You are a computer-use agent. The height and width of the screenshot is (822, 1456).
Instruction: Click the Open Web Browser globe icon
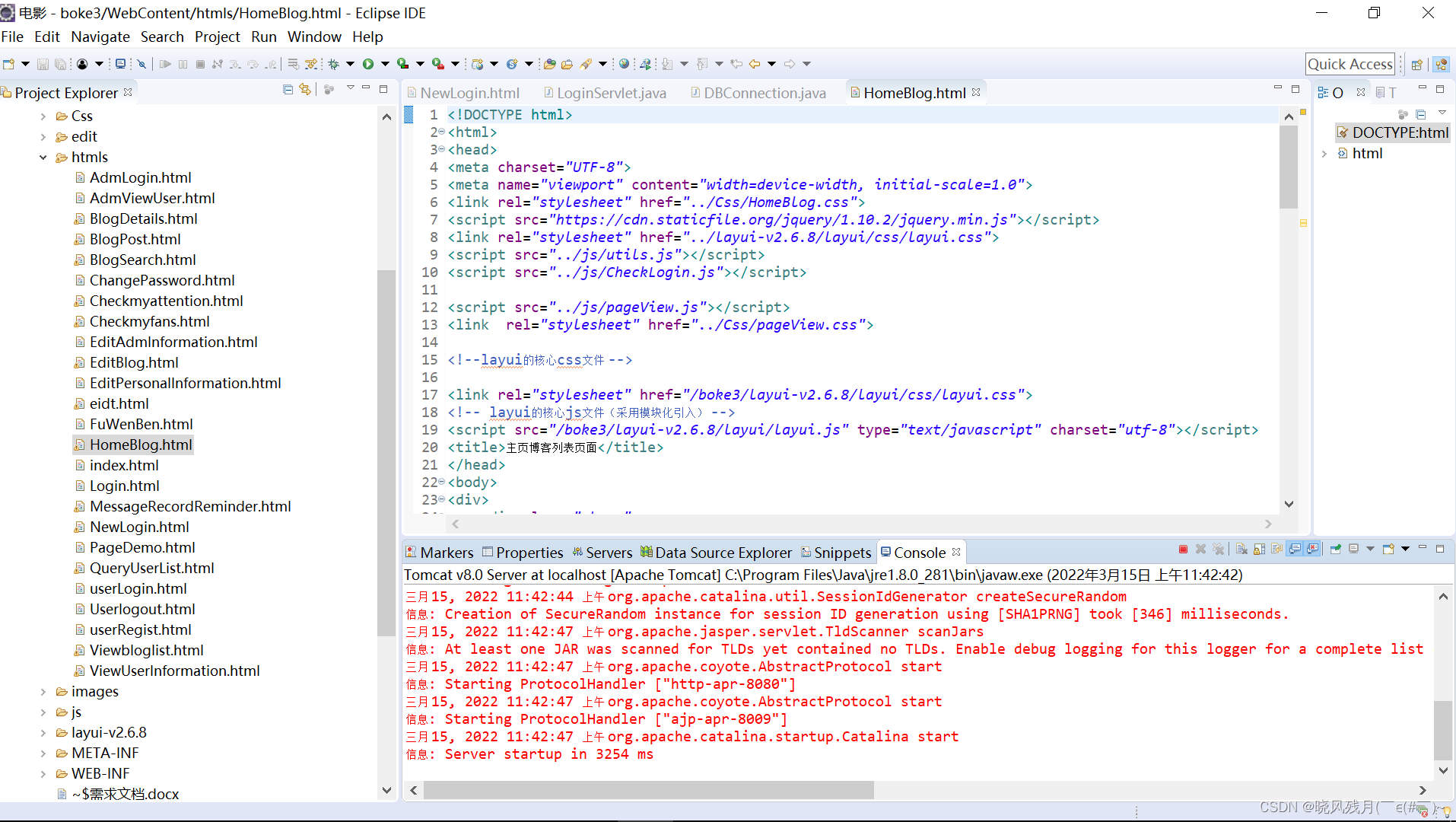pos(624,64)
